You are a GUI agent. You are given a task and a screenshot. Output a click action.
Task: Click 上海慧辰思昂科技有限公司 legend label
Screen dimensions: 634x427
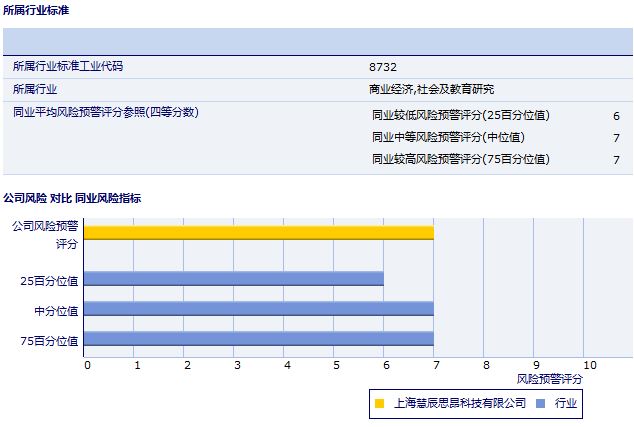(460, 403)
